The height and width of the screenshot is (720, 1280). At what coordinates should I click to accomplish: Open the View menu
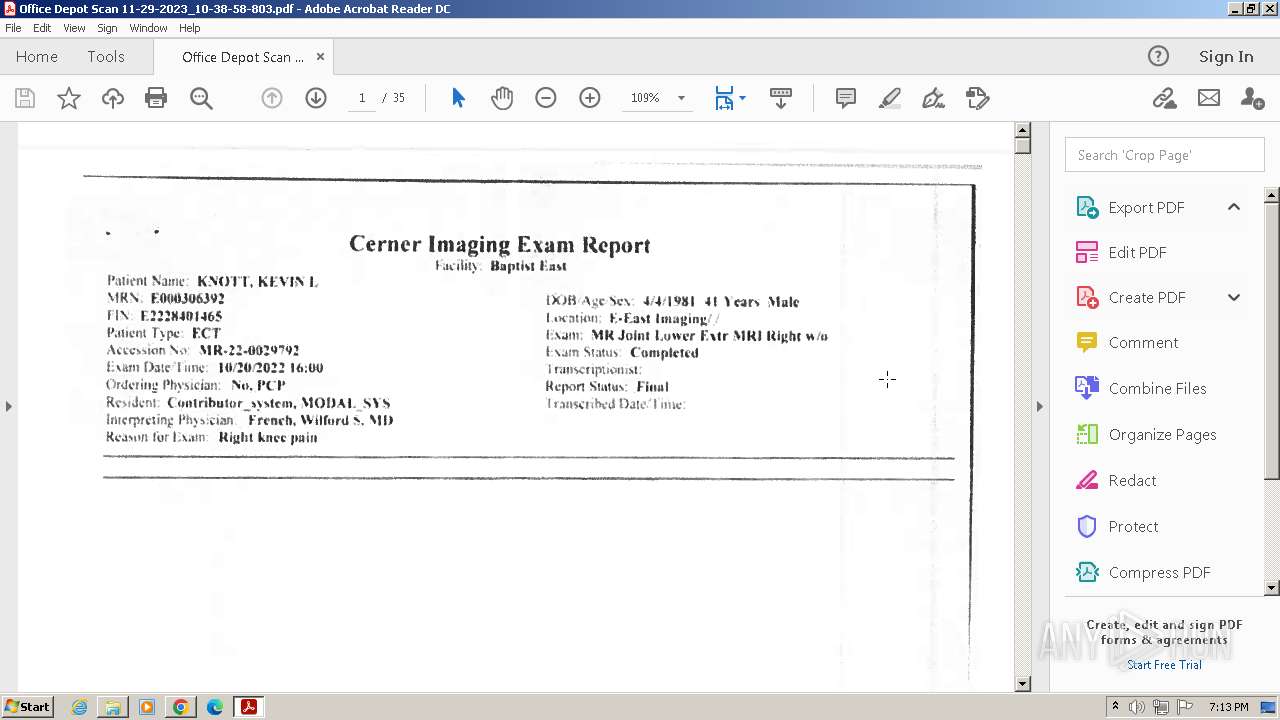coord(74,28)
